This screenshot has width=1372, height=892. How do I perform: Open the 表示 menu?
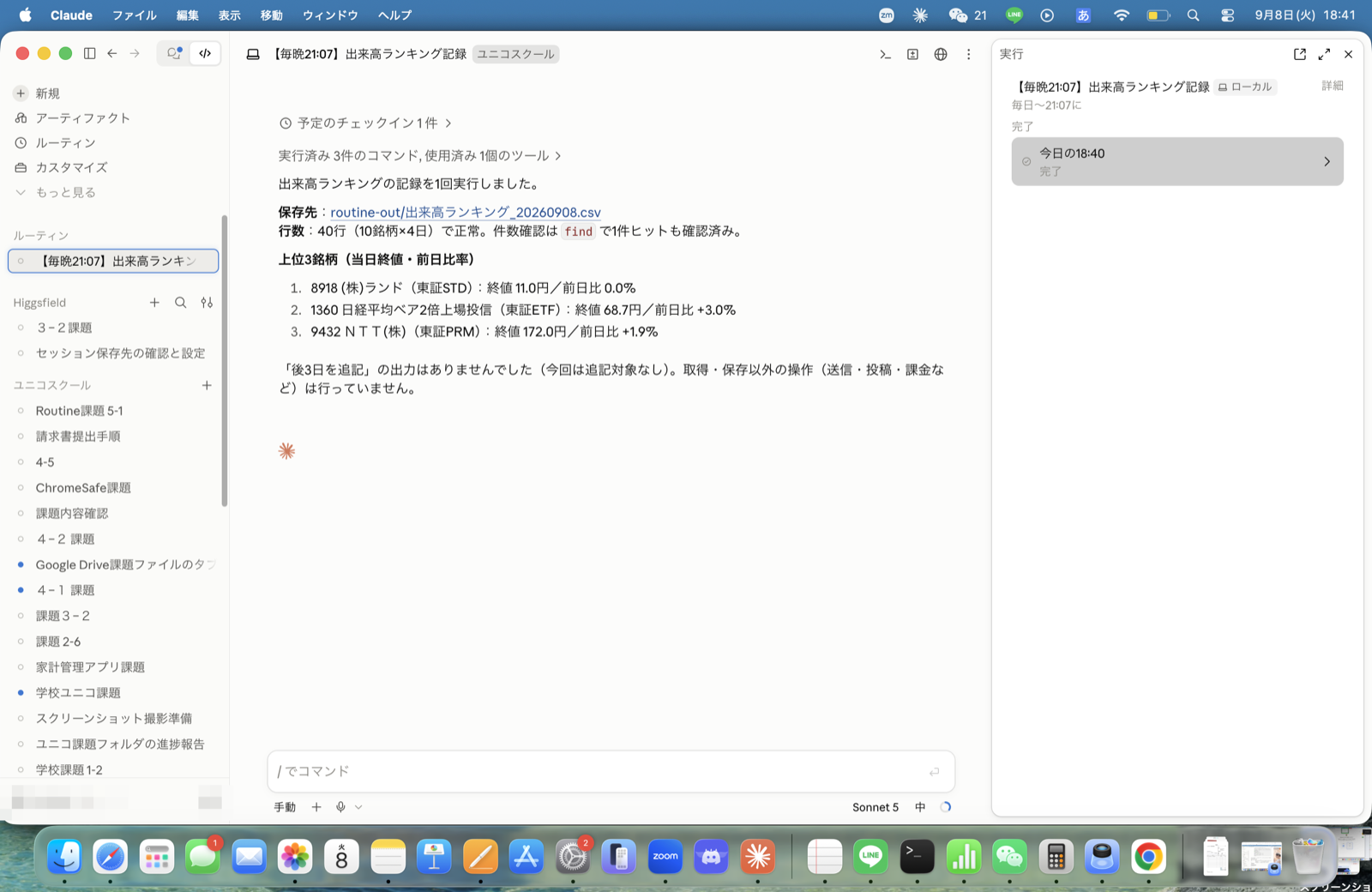tap(230, 15)
